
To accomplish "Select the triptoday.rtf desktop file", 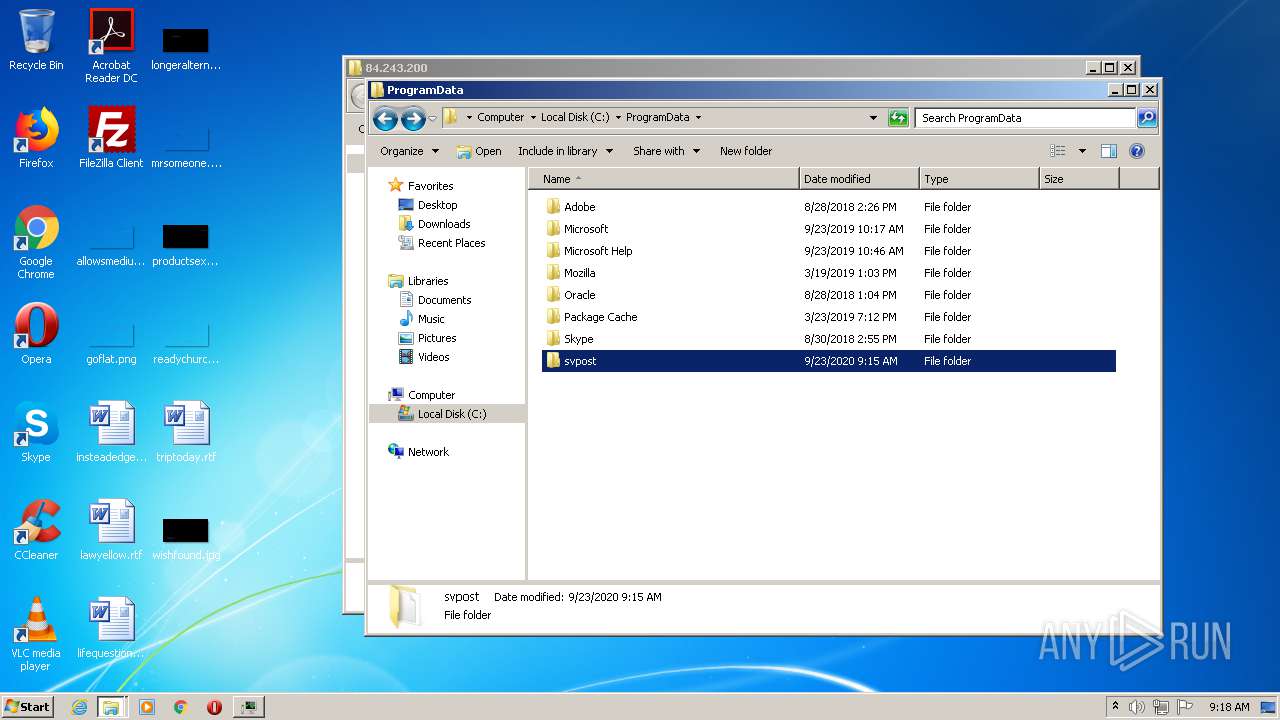I will [x=186, y=432].
